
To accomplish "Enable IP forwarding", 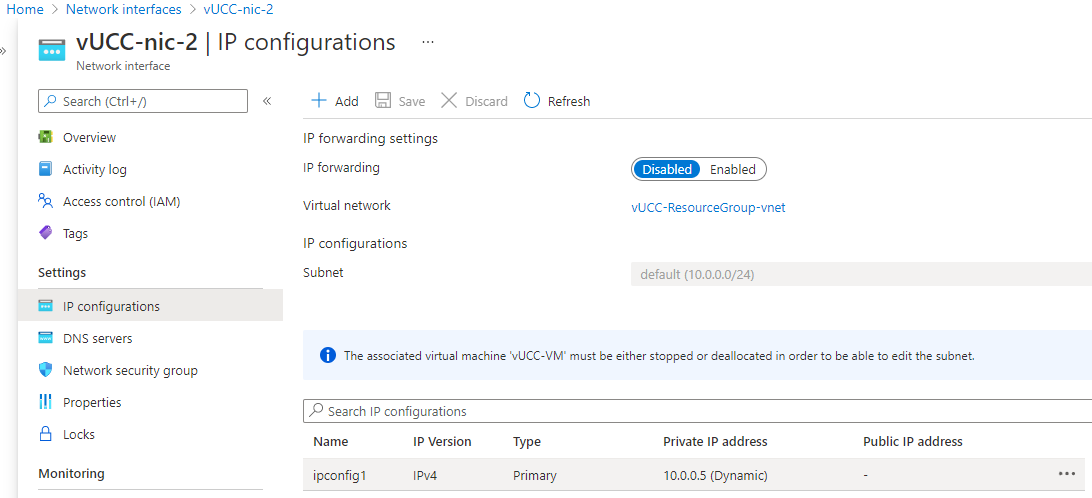I will pos(732,169).
